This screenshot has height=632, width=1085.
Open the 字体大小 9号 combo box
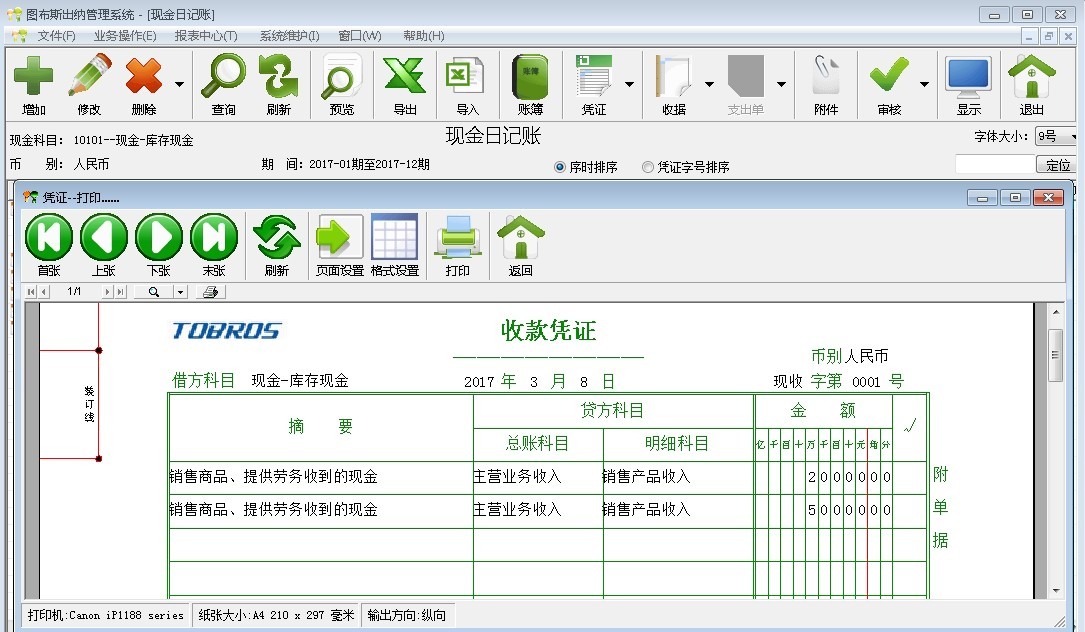(x=1057, y=136)
